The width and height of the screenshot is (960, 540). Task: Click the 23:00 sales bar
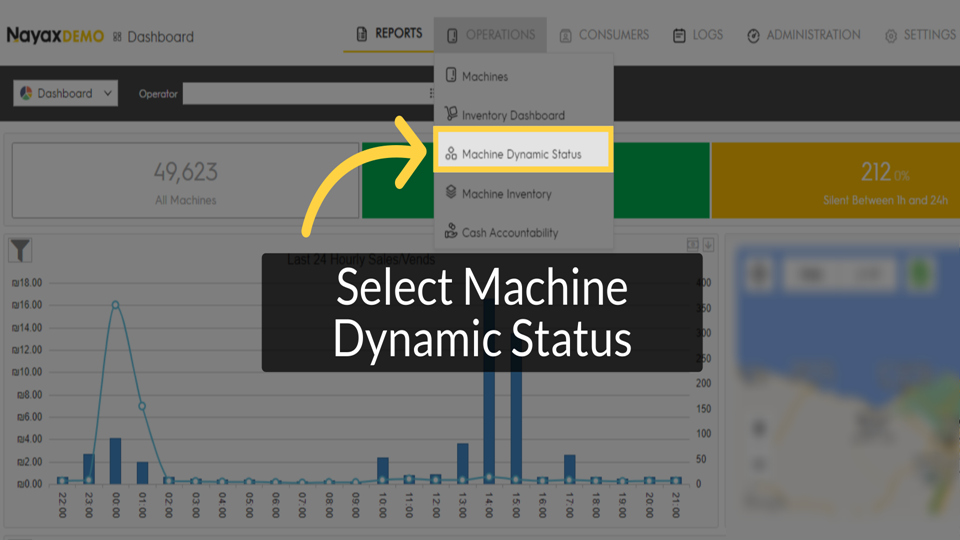tap(89, 468)
